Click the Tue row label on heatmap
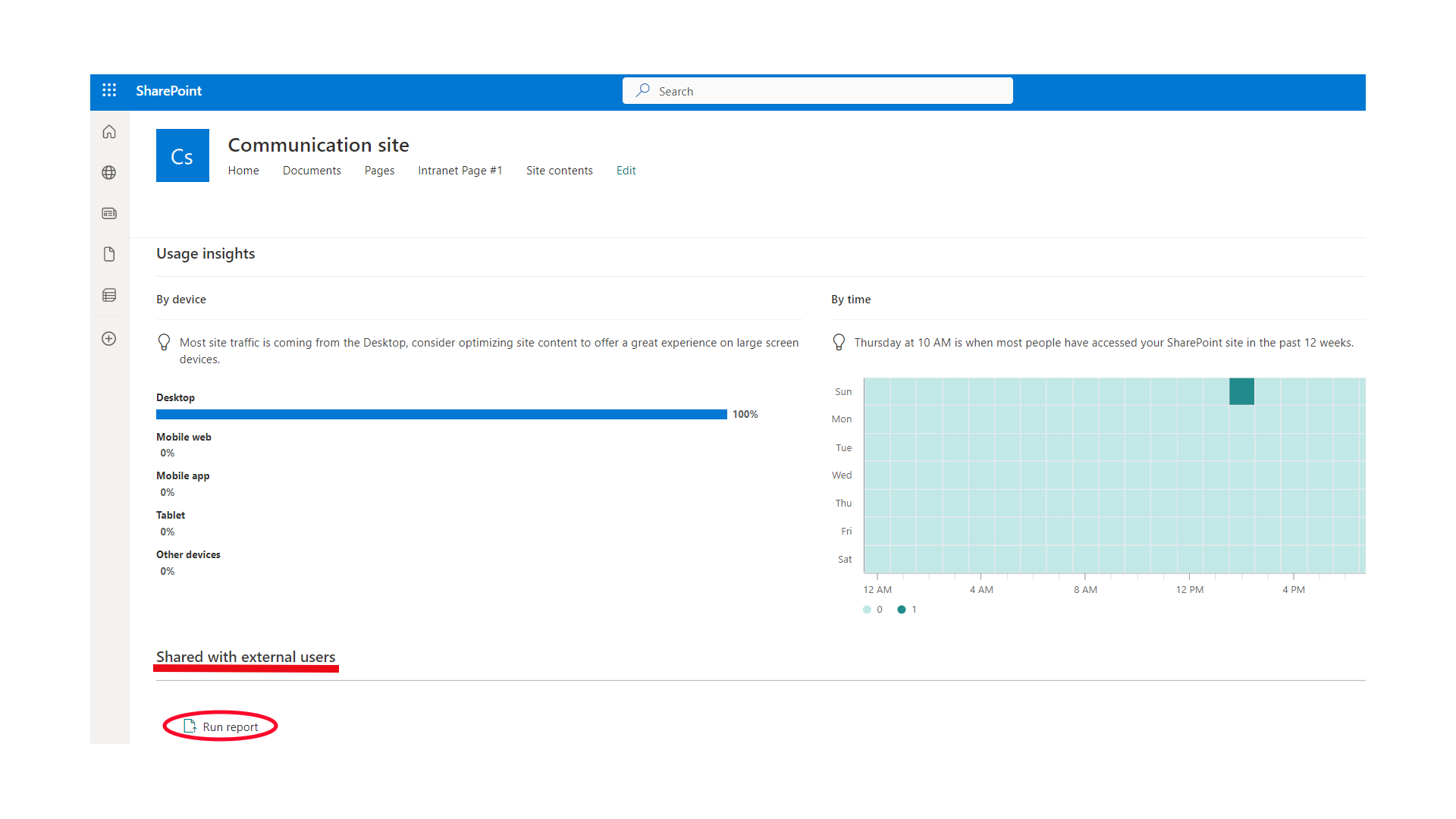Viewport: 1456px width, 819px height. (x=844, y=448)
